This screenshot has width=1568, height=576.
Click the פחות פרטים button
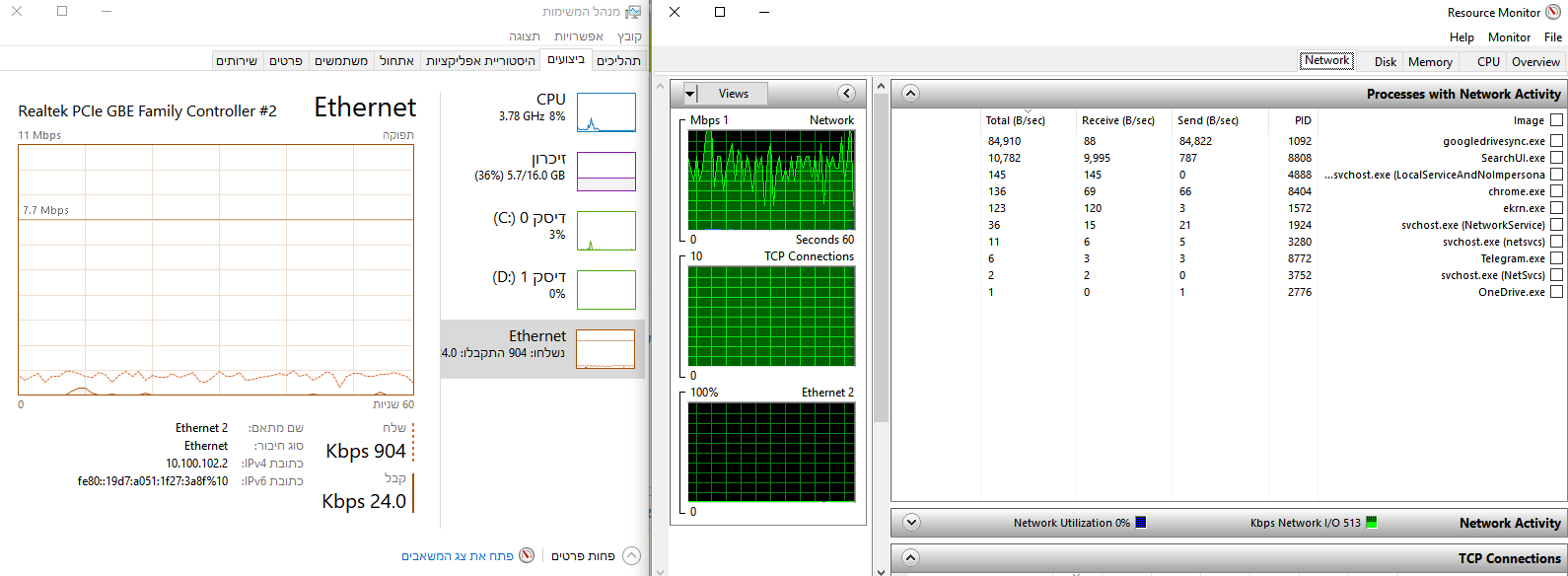[583, 556]
